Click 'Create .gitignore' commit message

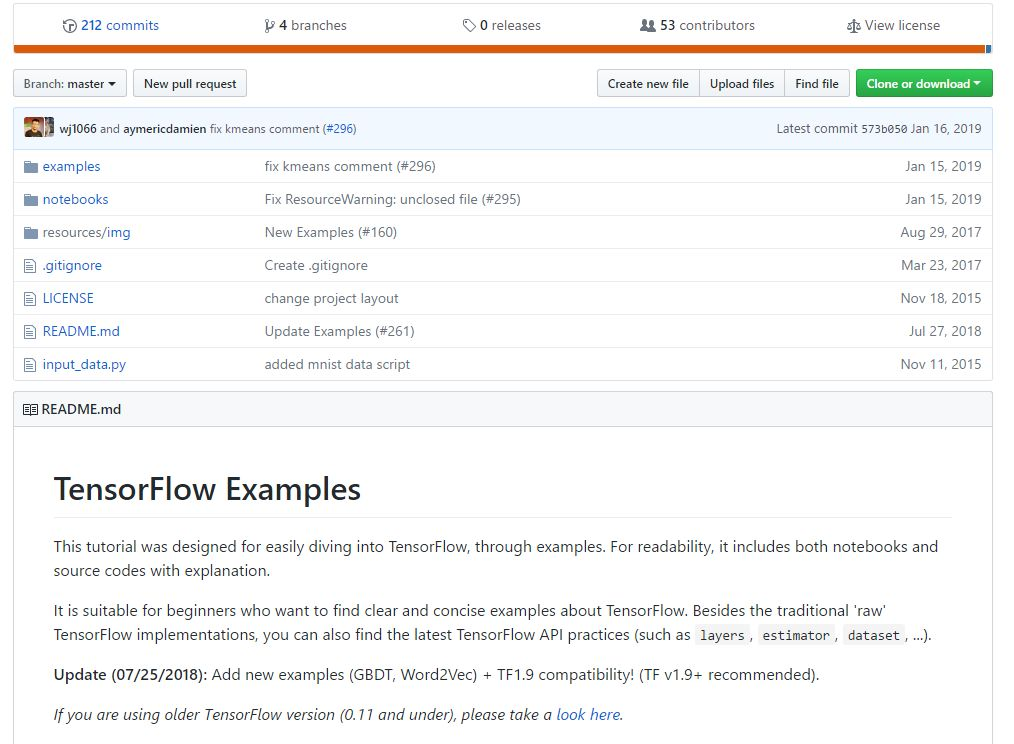point(316,265)
